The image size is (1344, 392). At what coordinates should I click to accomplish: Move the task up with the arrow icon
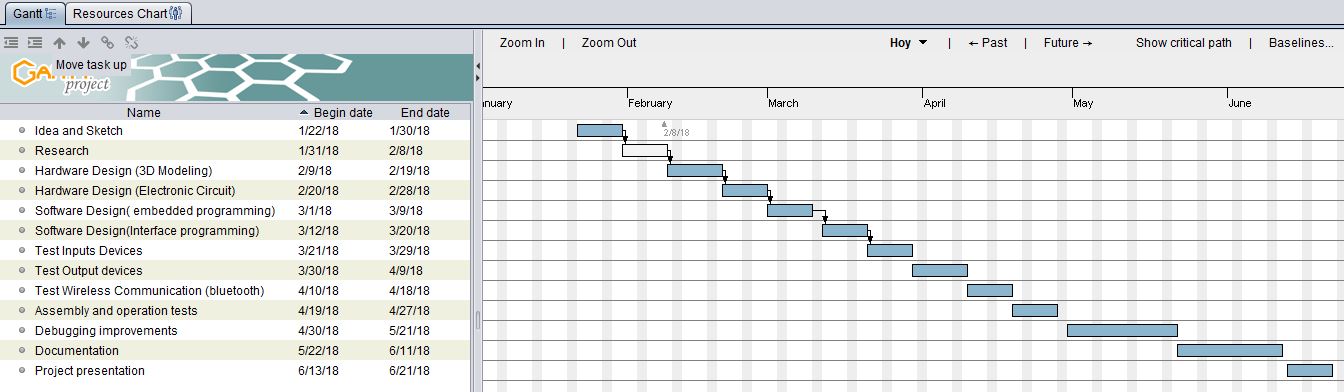[59, 43]
